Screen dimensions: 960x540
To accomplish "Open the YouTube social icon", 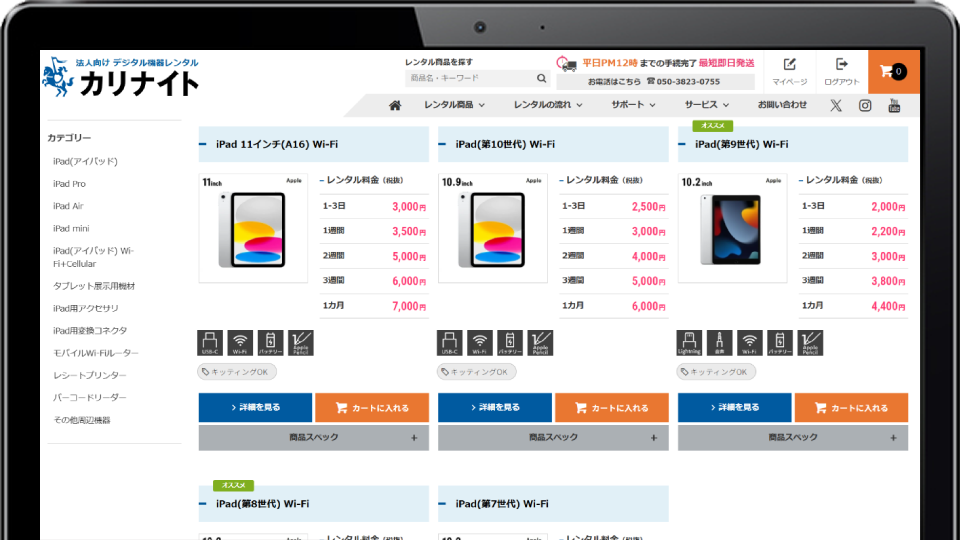I will click(894, 105).
